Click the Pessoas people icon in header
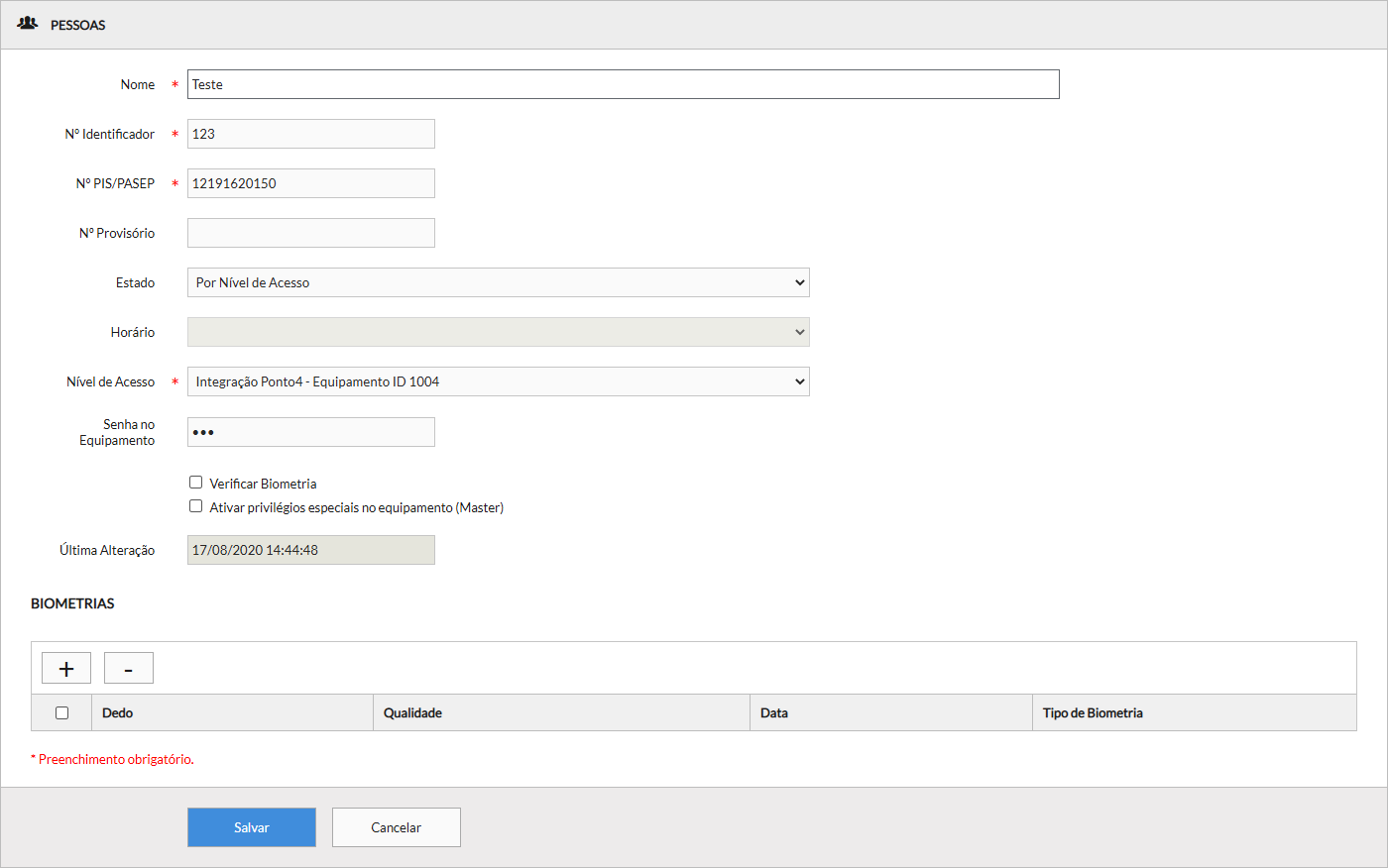 [28, 24]
